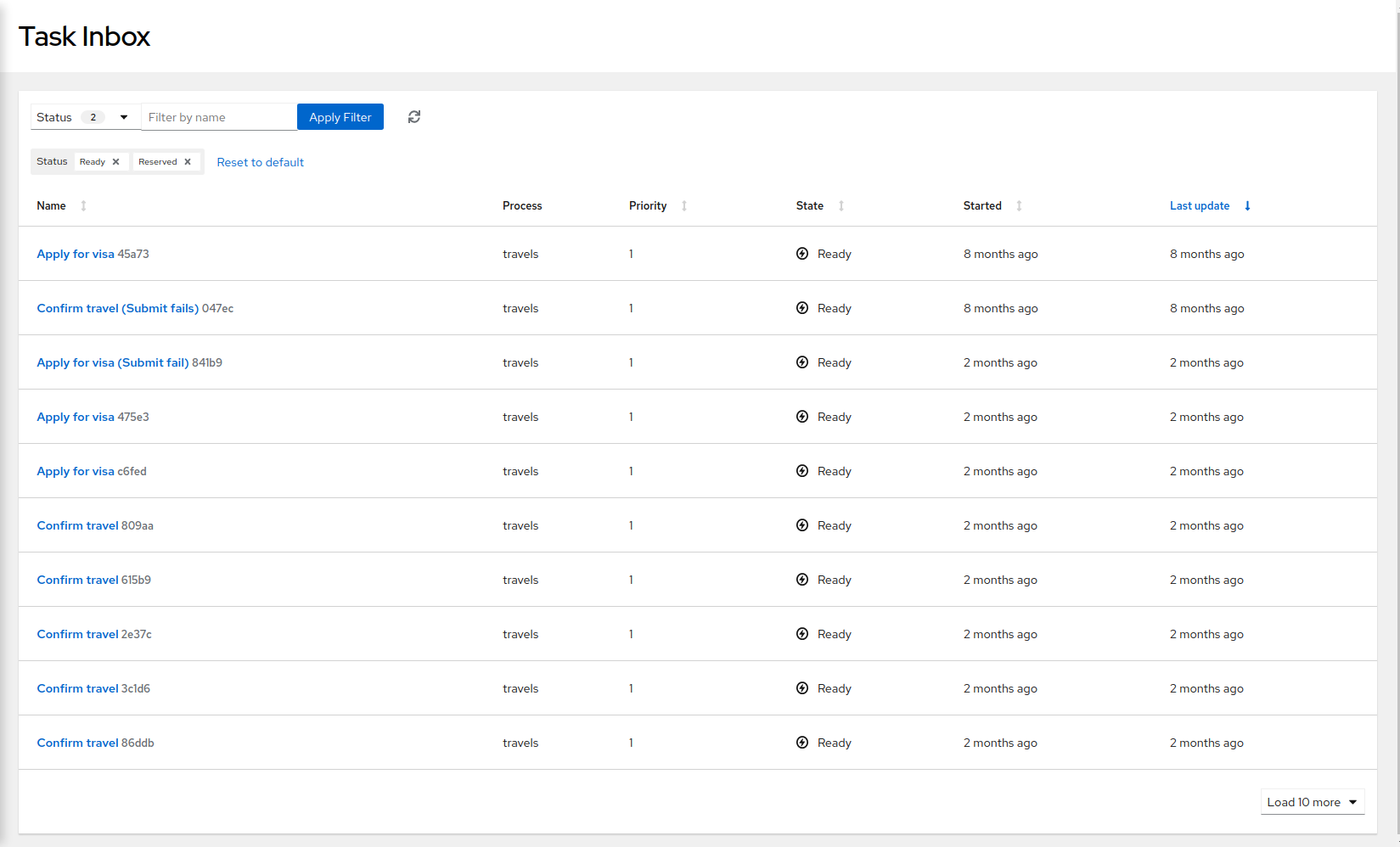The height and width of the screenshot is (847, 1400).
Task: Click the Load 10 more button
Action: tap(1303, 801)
